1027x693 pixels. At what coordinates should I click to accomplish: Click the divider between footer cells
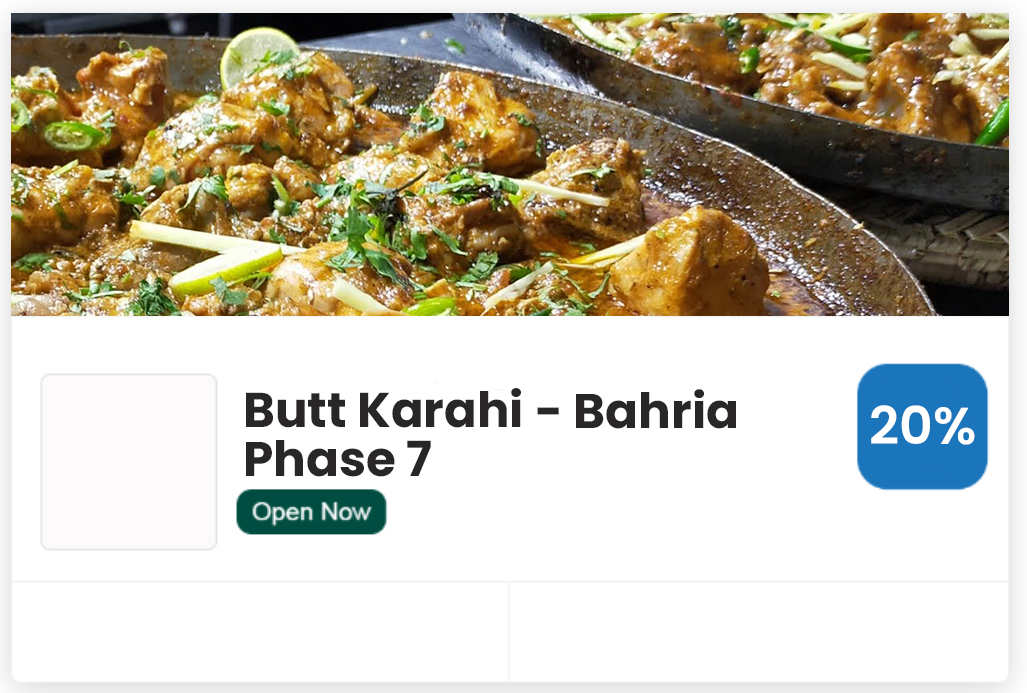[x=509, y=631]
